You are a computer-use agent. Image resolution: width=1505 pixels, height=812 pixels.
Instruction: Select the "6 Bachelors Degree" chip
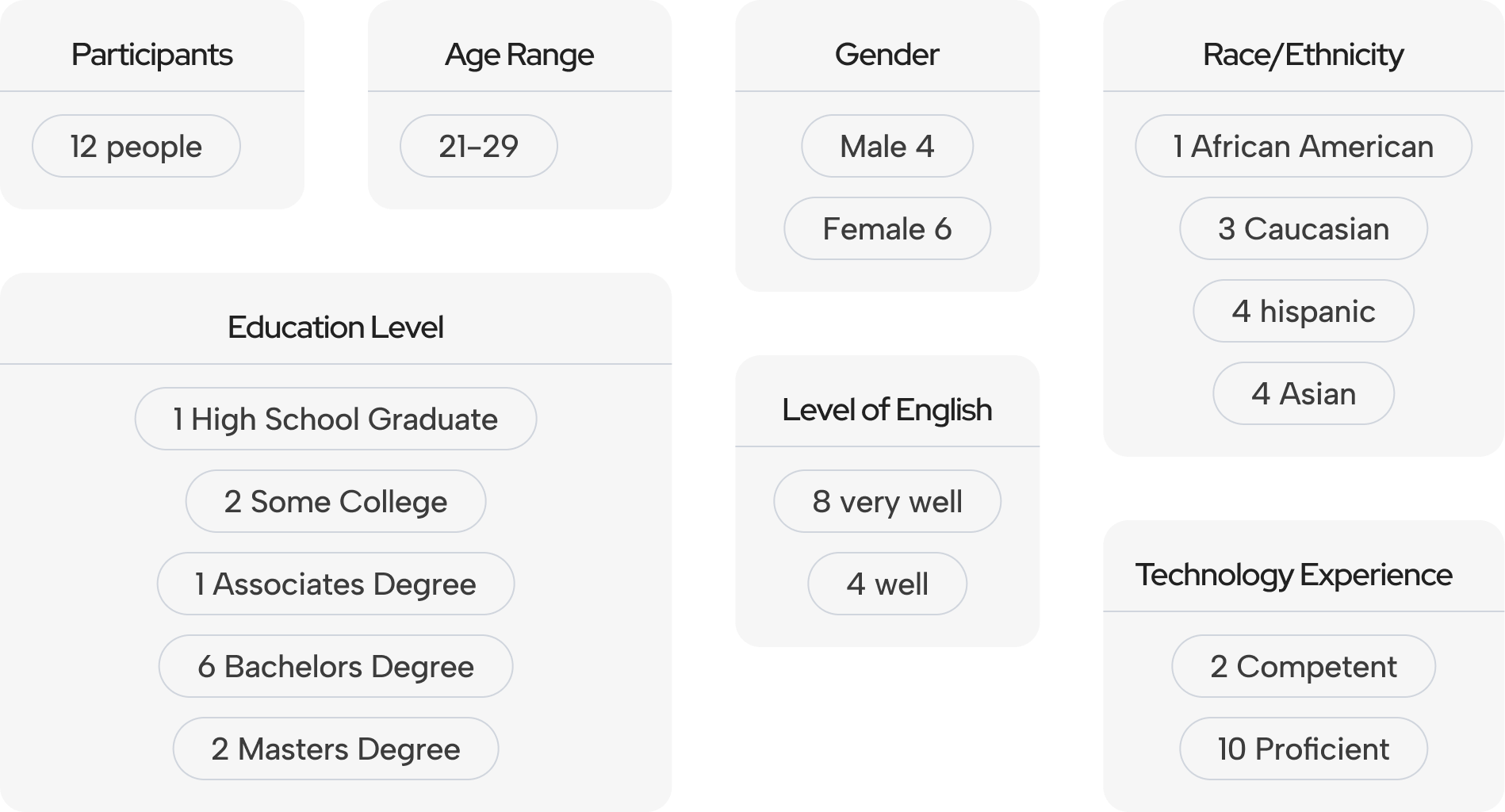pyautogui.click(x=335, y=667)
